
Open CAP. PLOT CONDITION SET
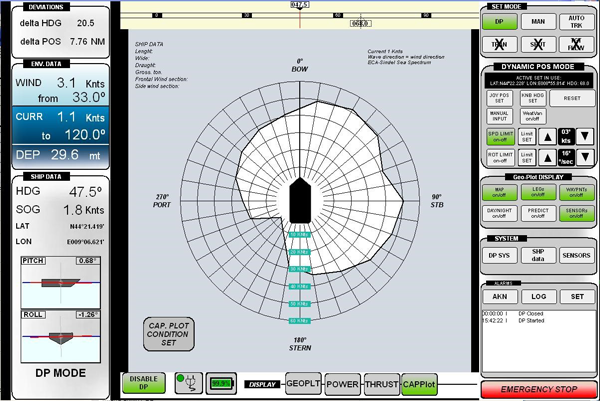tap(166, 333)
